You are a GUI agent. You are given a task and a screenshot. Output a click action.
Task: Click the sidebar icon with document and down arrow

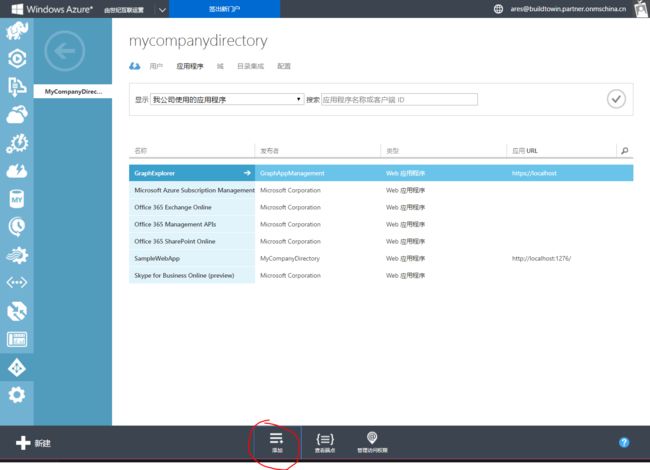coord(17,87)
